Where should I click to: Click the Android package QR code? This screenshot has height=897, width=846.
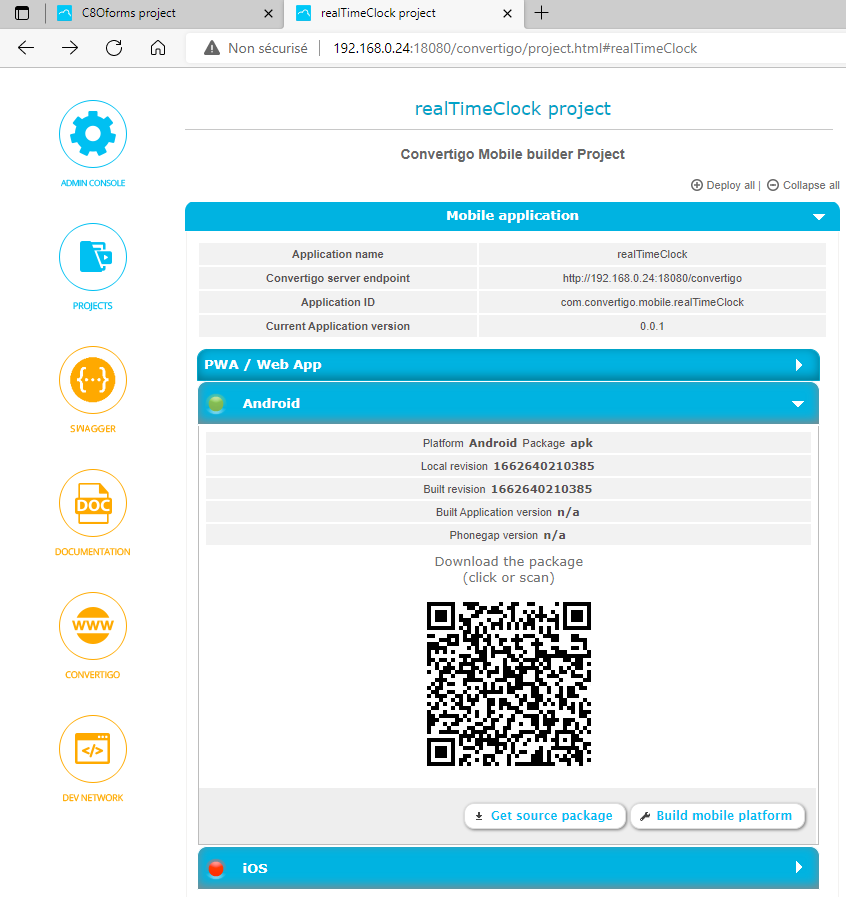(508, 683)
